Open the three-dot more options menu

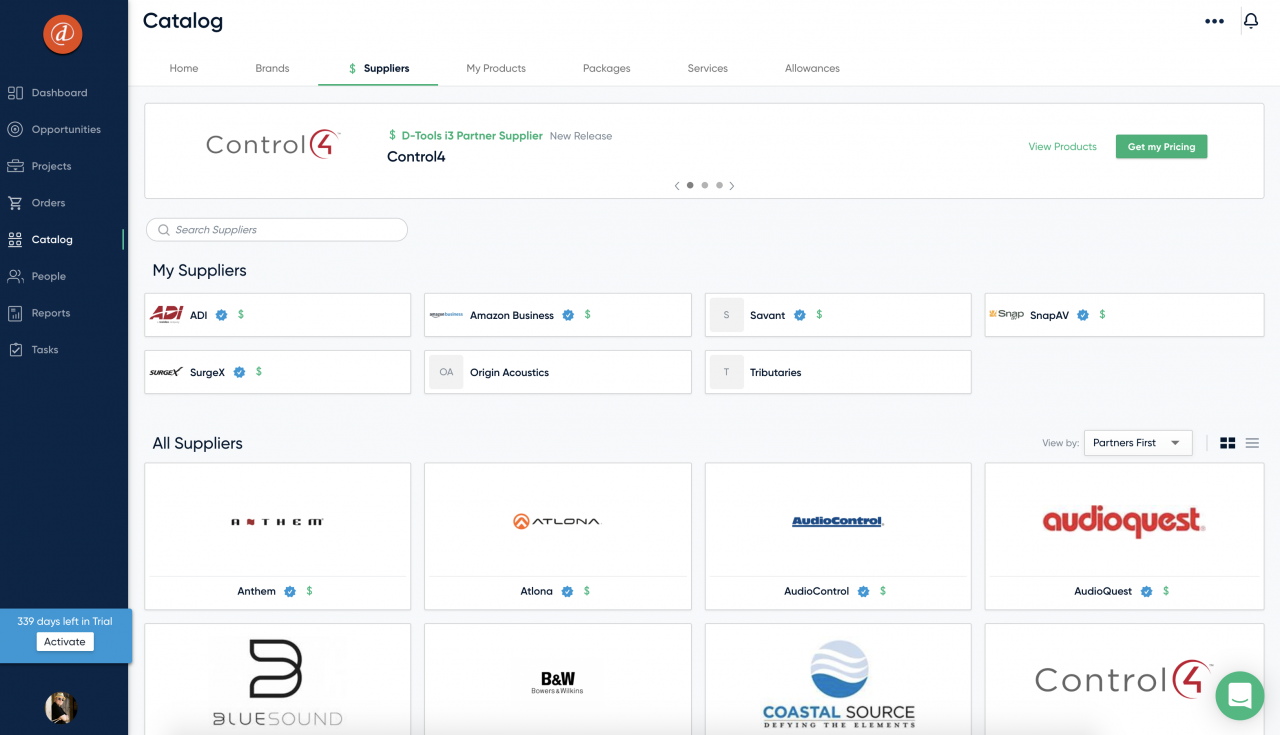pyautogui.click(x=1214, y=21)
